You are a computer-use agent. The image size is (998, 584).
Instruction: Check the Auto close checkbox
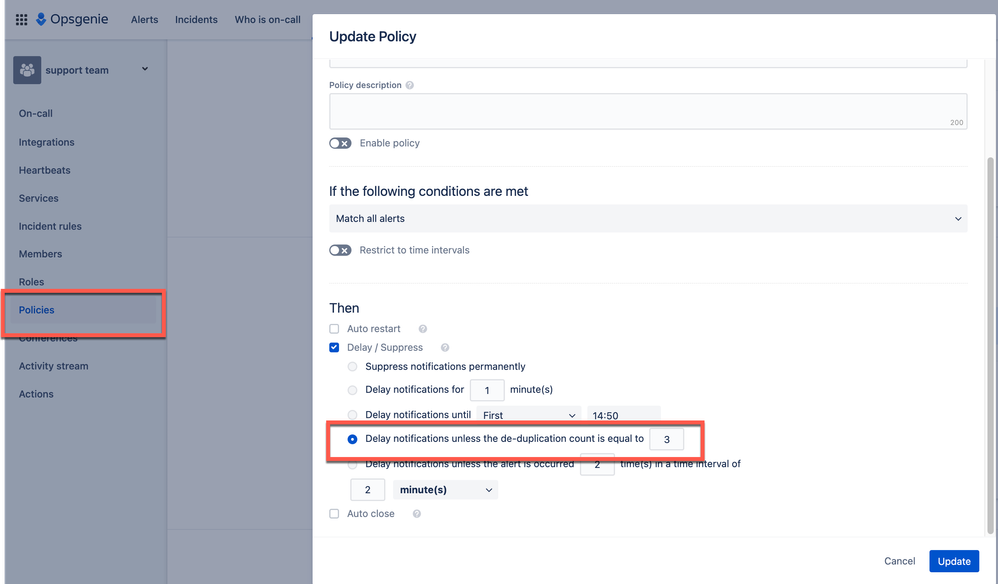click(x=334, y=513)
